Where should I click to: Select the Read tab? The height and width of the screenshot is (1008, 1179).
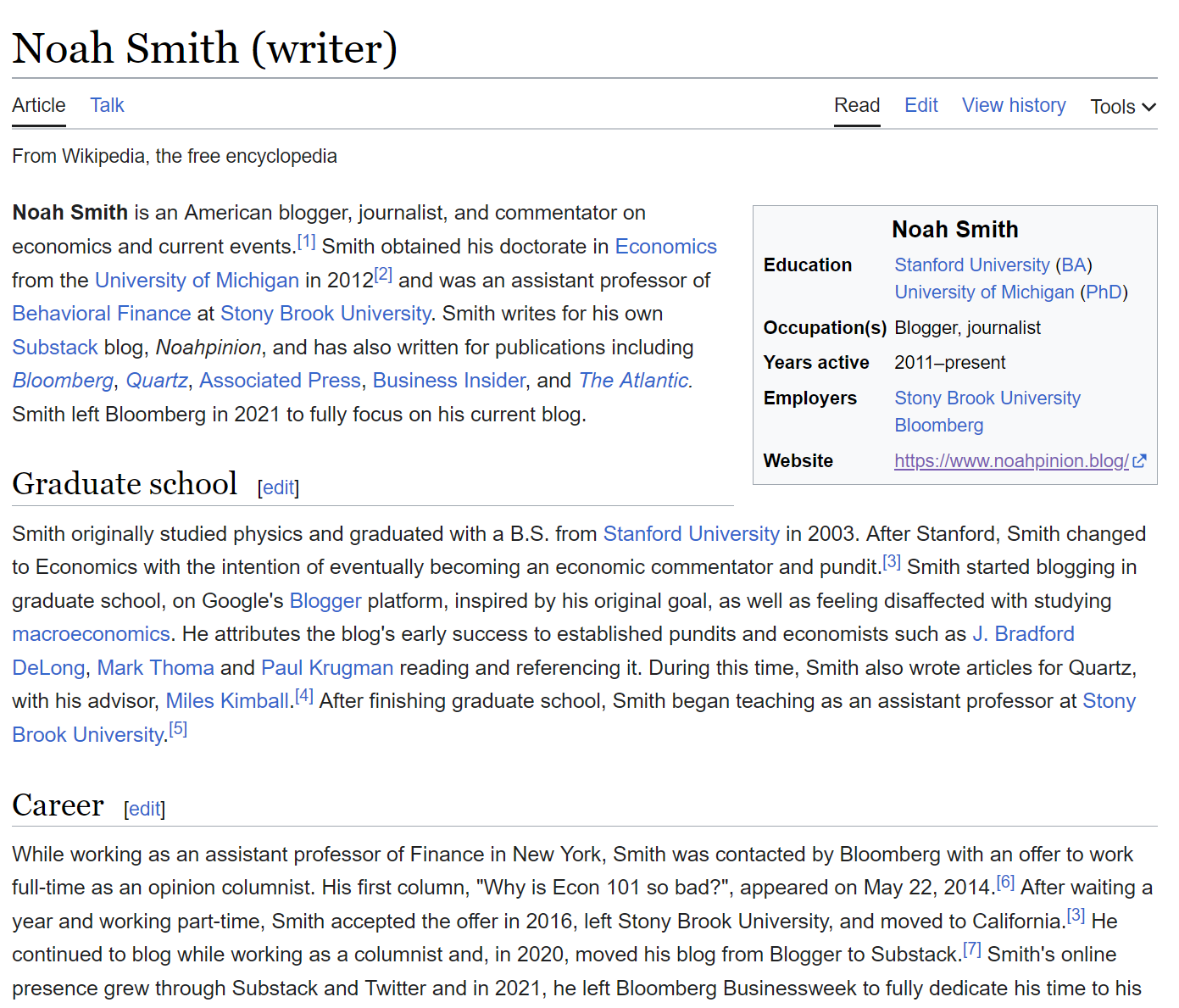click(856, 105)
